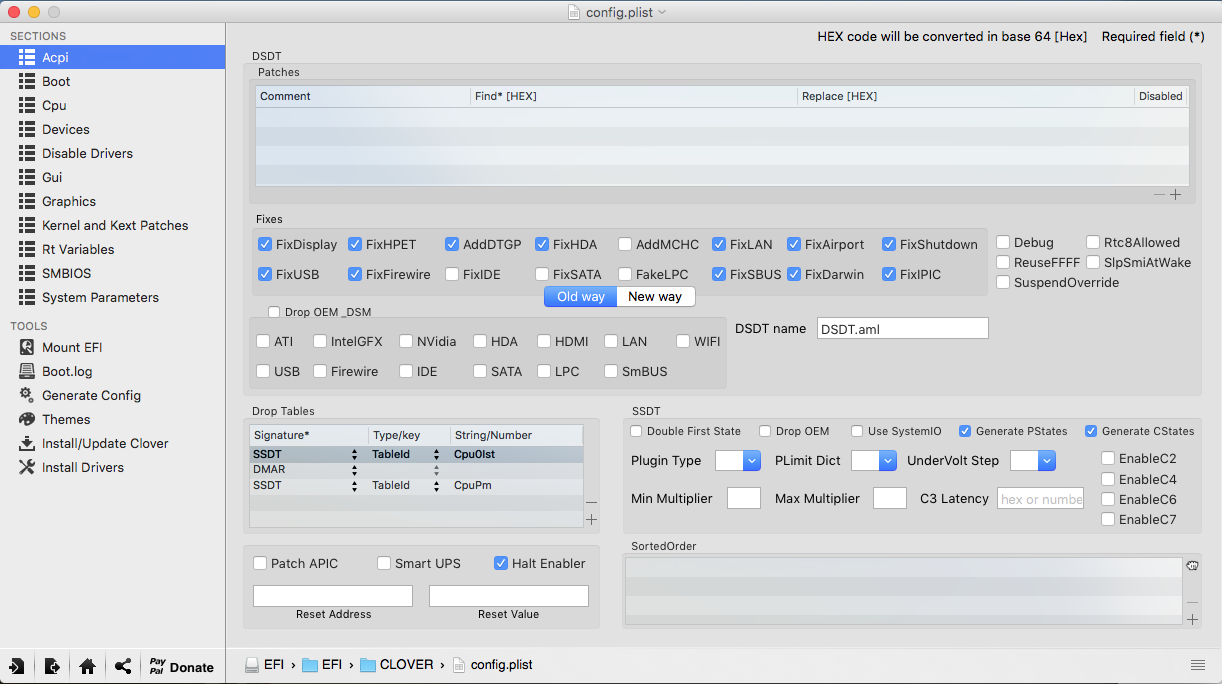Click the hamburger menu icon at bottom right
Viewport: 1222px width, 684px height.
click(1197, 665)
